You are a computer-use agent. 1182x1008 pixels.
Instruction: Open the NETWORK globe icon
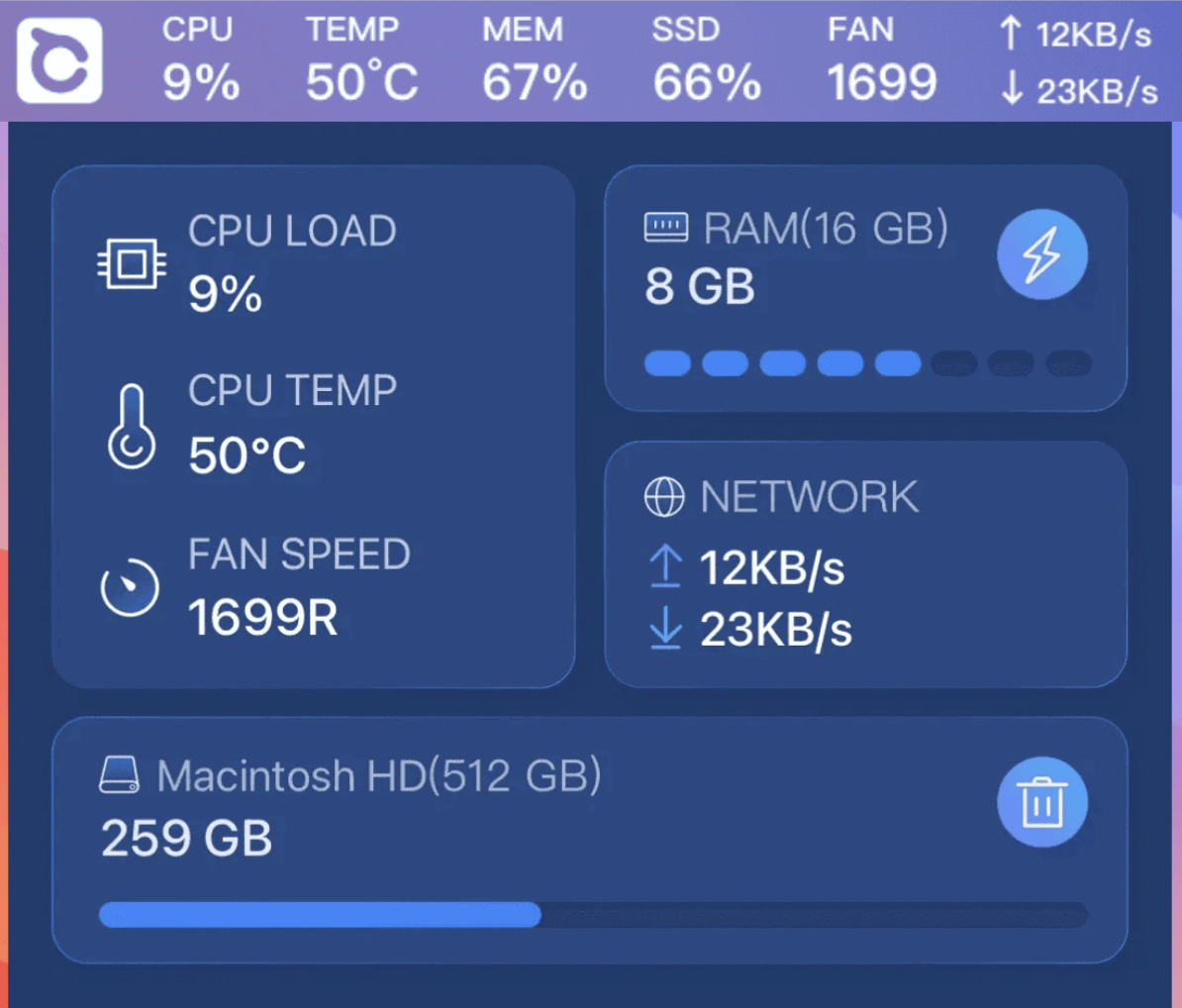pos(667,496)
